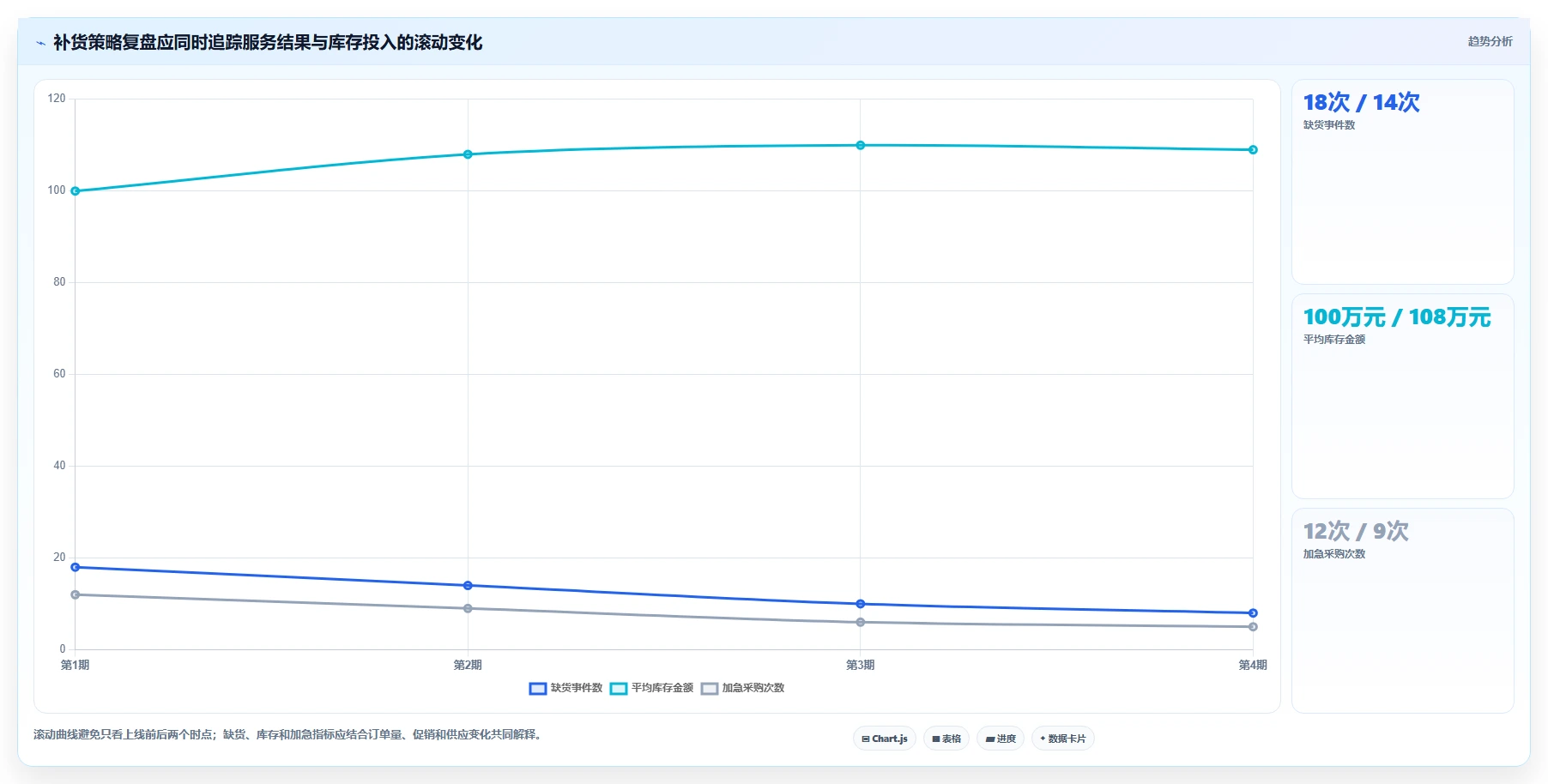1548x784 pixels.
Task: Select 加急采购次数 point at 第3期
Action: tap(861, 622)
